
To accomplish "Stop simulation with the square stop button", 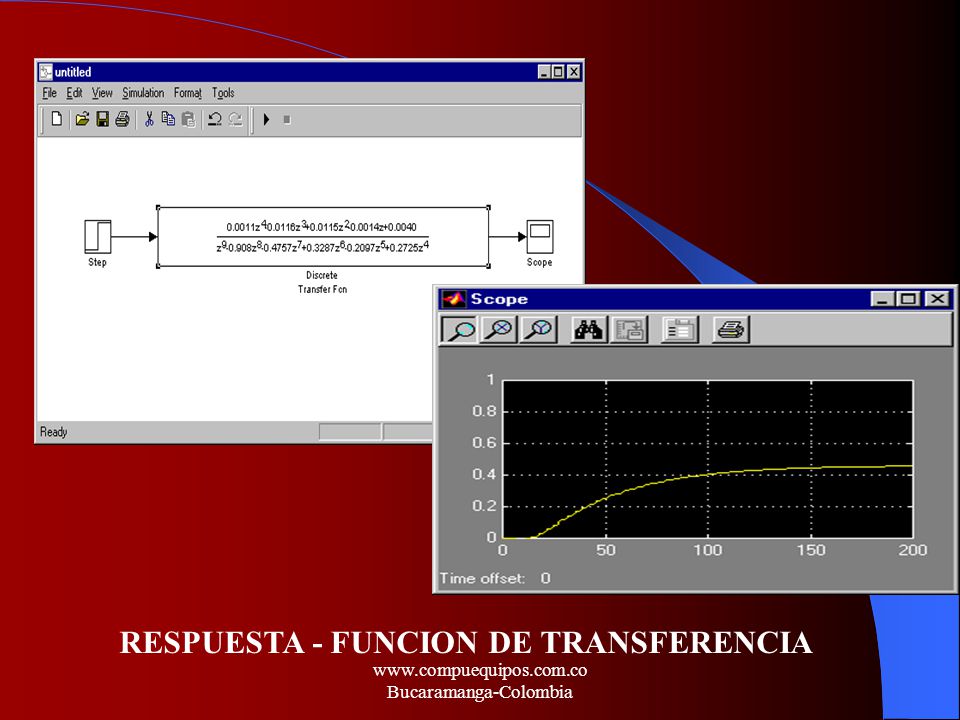I will pyautogui.click(x=287, y=120).
